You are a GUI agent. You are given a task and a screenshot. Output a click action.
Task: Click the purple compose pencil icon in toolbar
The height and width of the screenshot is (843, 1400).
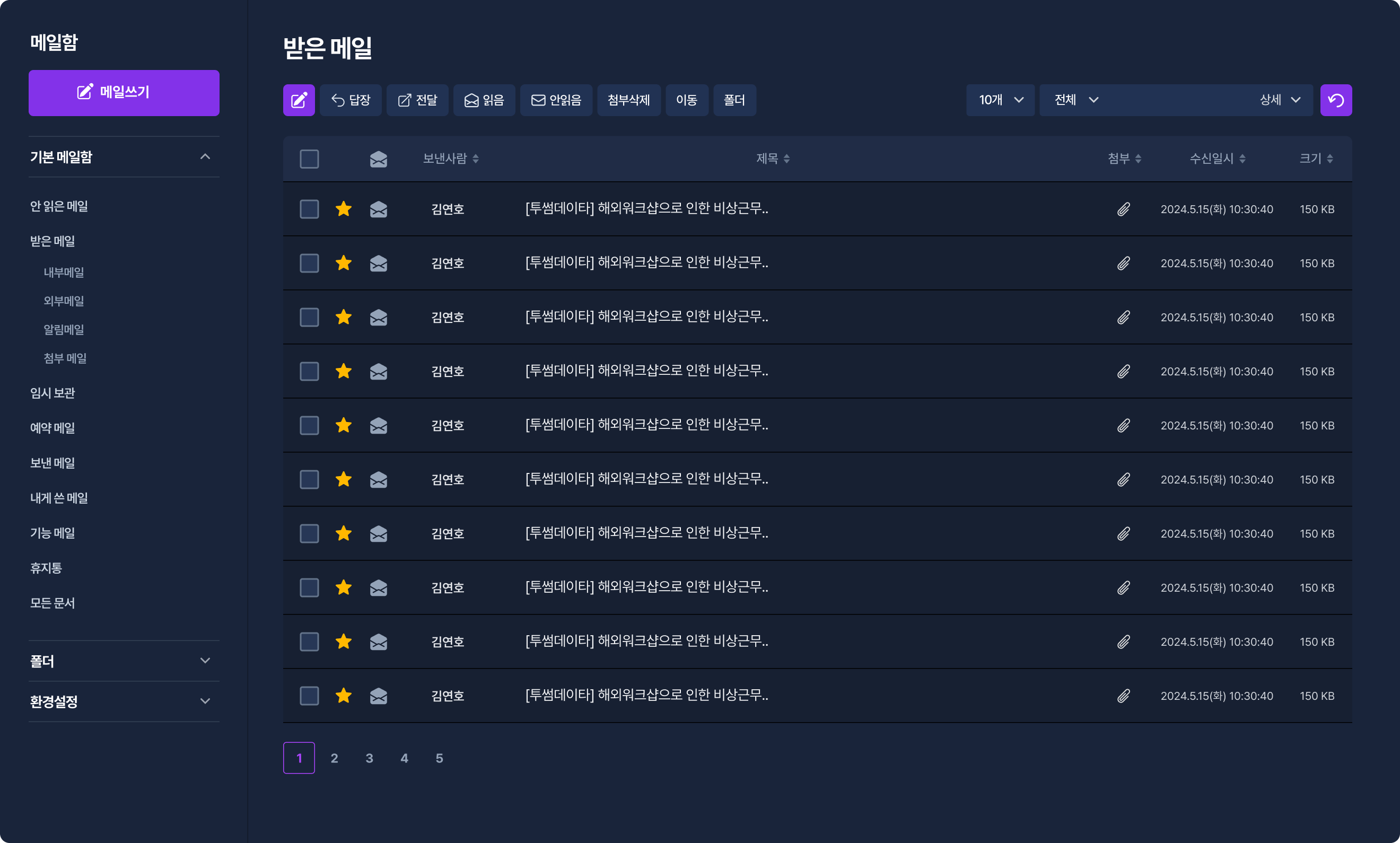pos(299,100)
